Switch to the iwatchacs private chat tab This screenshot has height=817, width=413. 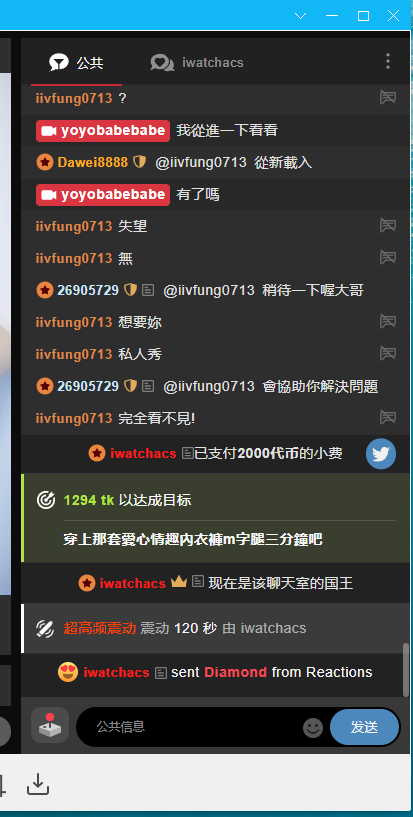(197, 63)
